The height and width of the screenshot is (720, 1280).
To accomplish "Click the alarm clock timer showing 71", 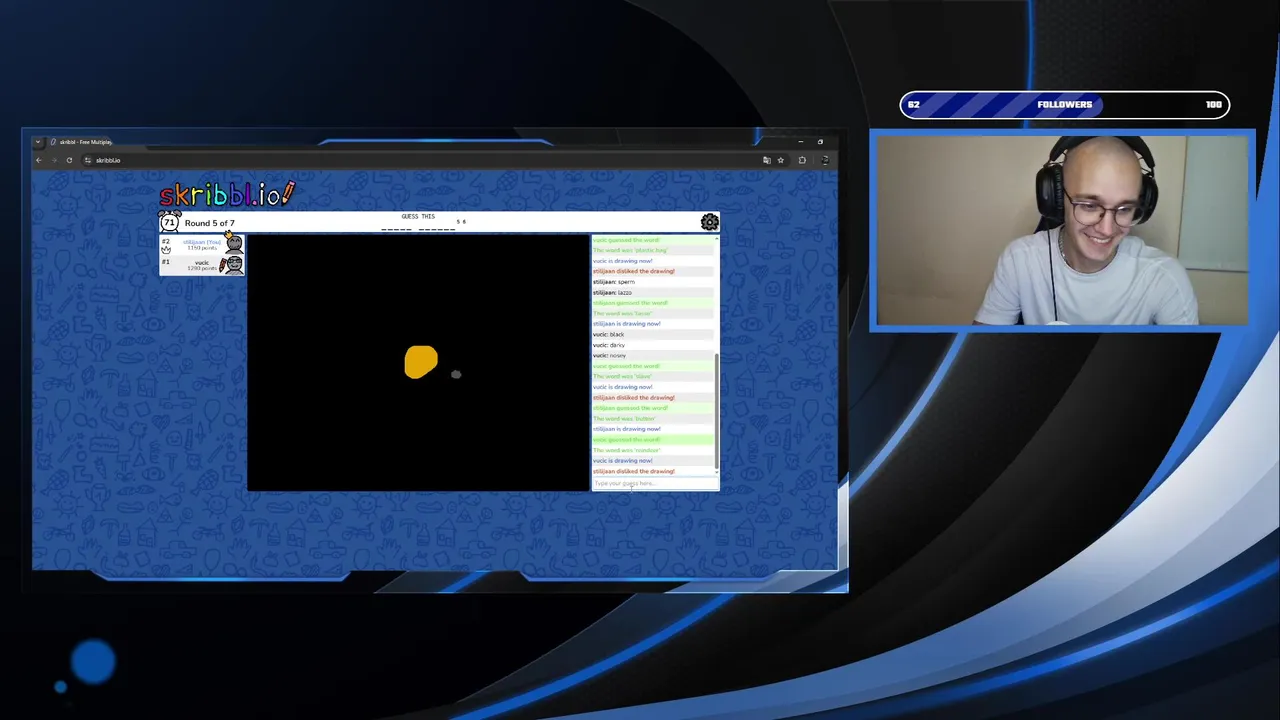I will (x=170, y=222).
